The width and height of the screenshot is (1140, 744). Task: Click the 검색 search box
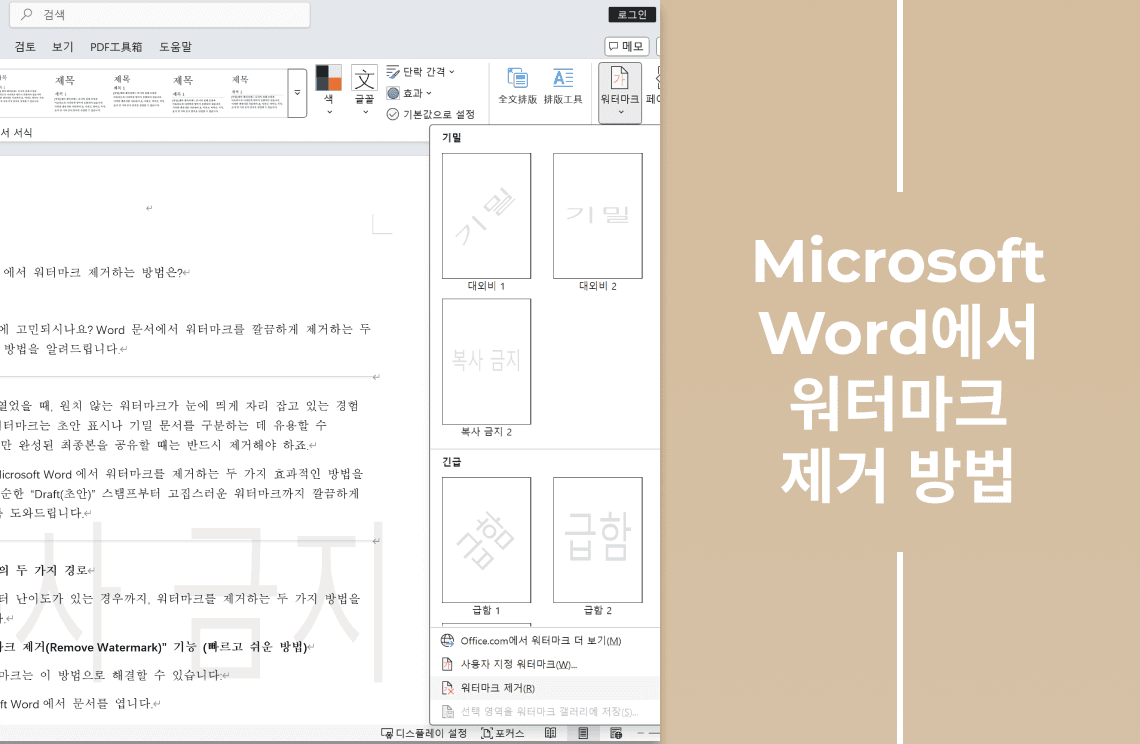point(159,15)
